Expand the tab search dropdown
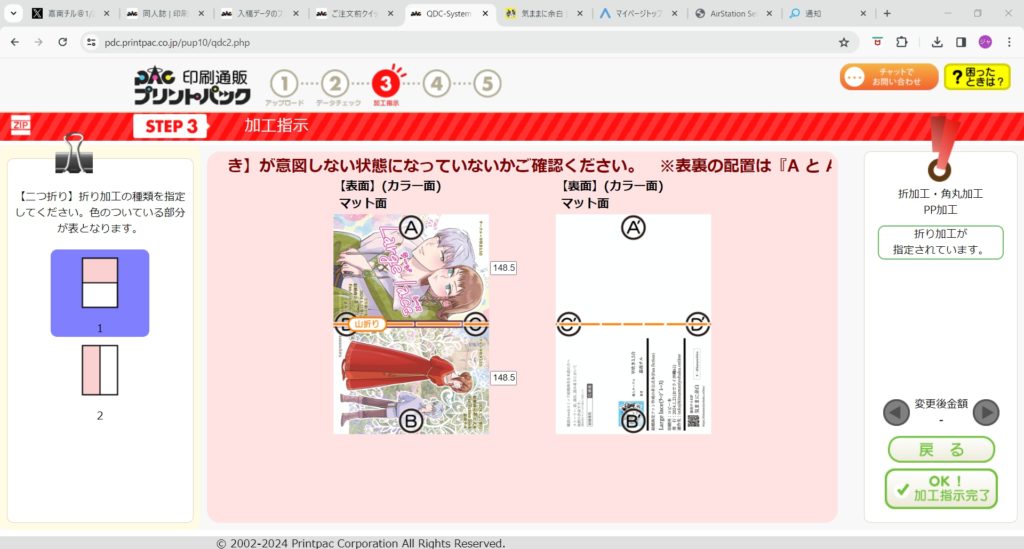 pyautogui.click(x=14, y=13)
